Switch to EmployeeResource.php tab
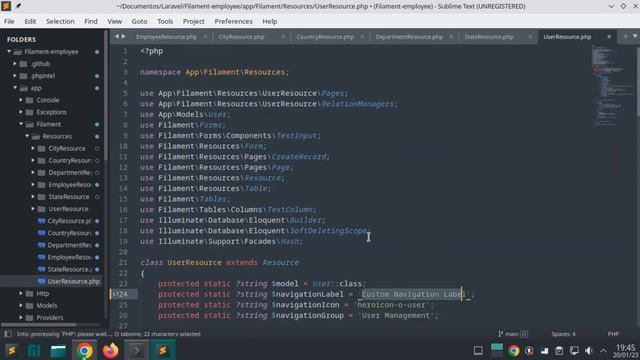The width and height of the screenshot is (640, 360). 166,37
